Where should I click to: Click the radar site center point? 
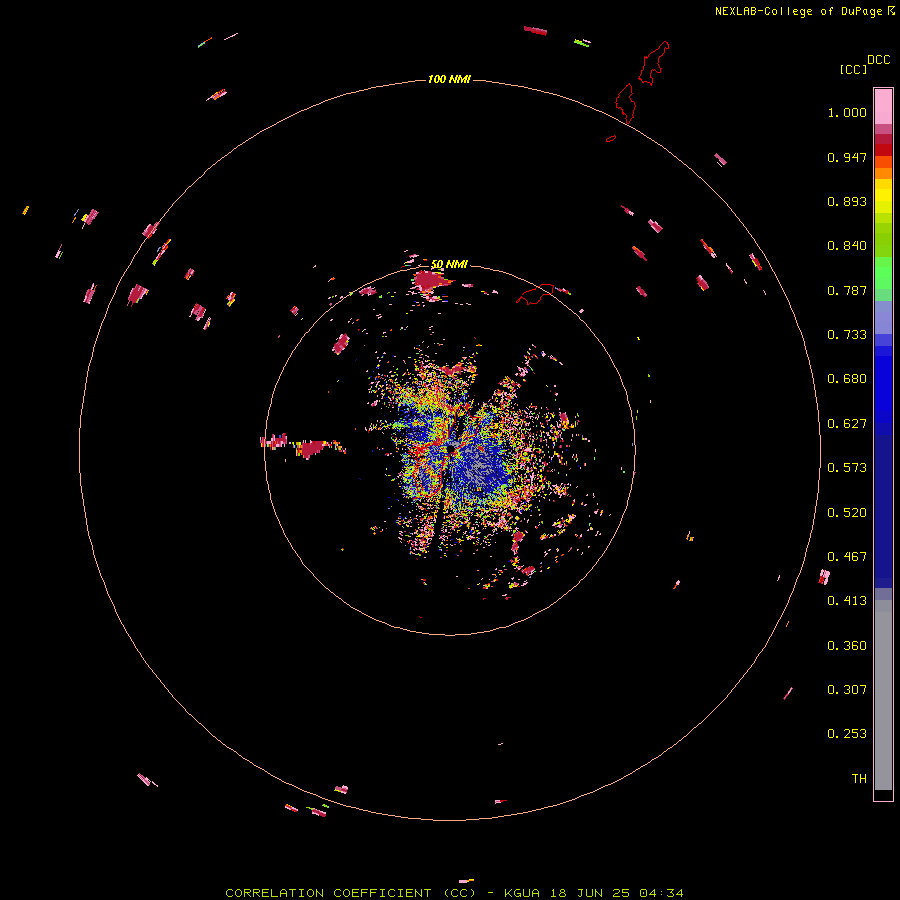(x=451, y=447)
